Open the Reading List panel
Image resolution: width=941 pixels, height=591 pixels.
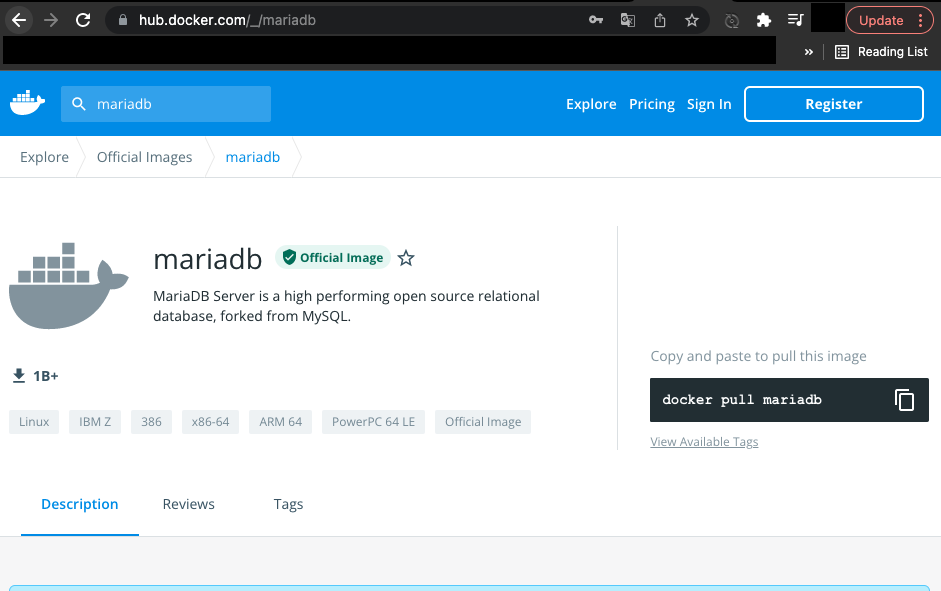coord(881,52)
